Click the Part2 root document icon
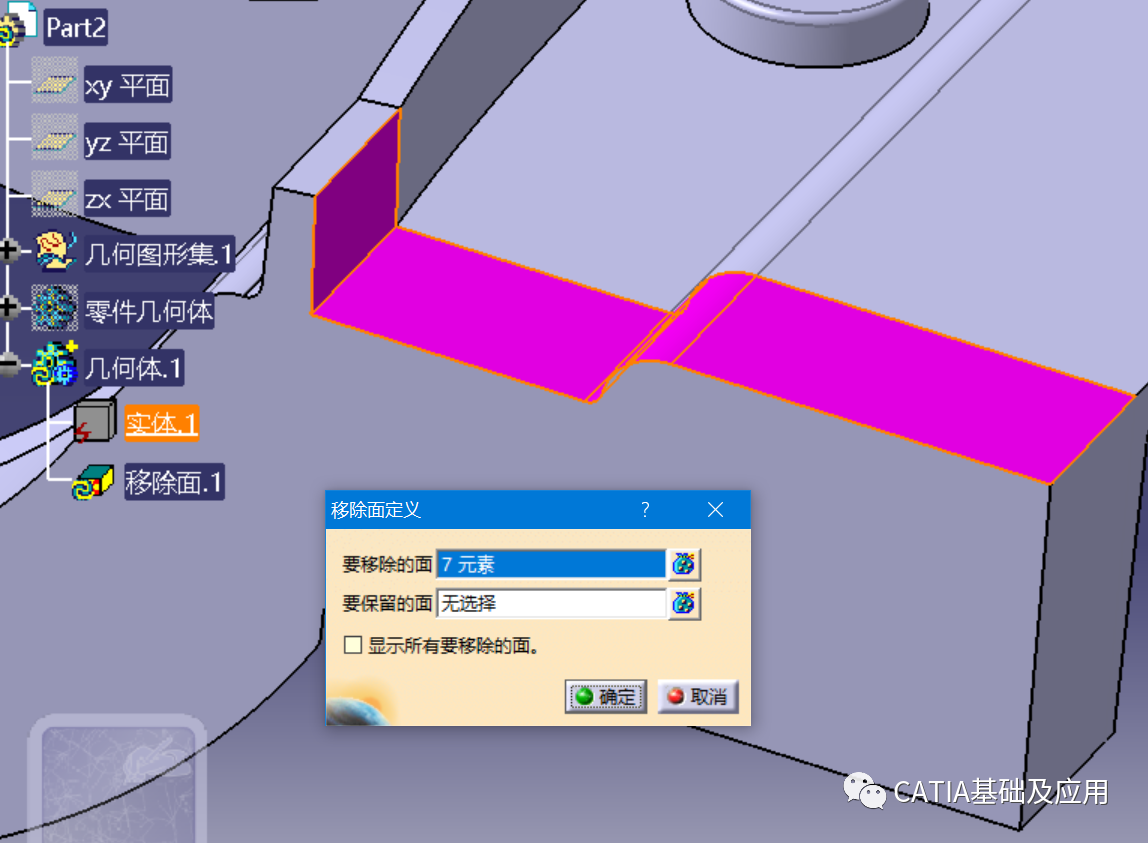This screenshot has height=843, width=1148. [20, 23]
